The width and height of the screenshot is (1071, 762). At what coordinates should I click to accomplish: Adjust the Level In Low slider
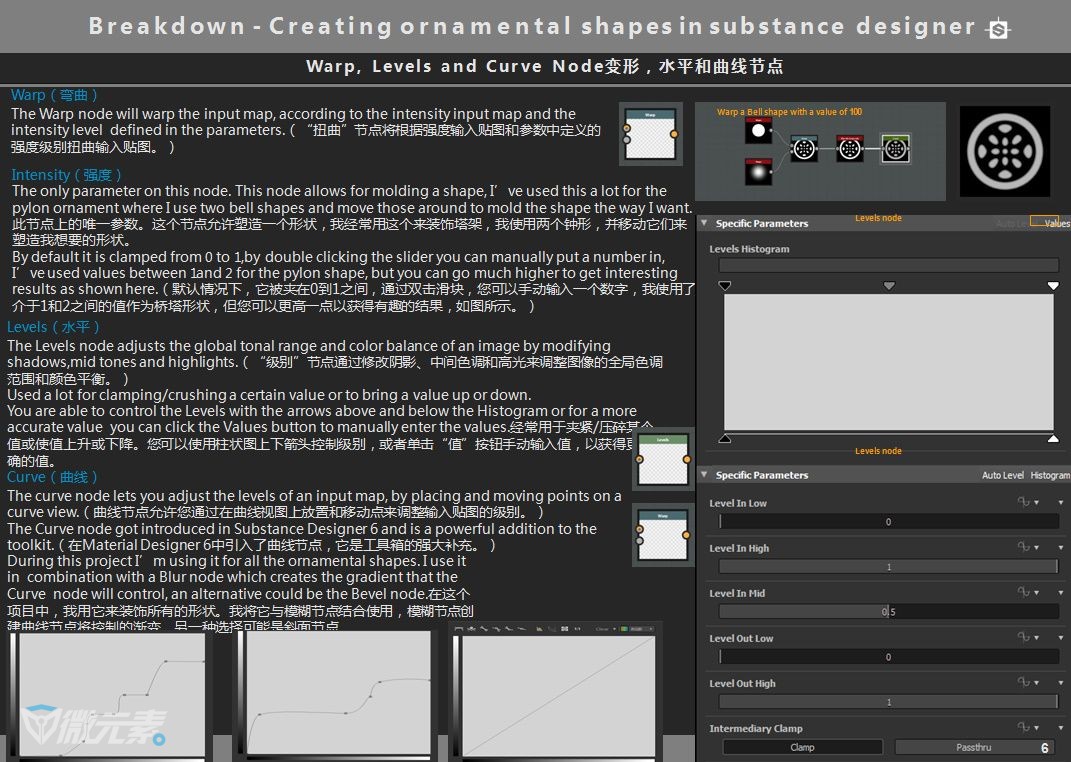pos(889,522)
